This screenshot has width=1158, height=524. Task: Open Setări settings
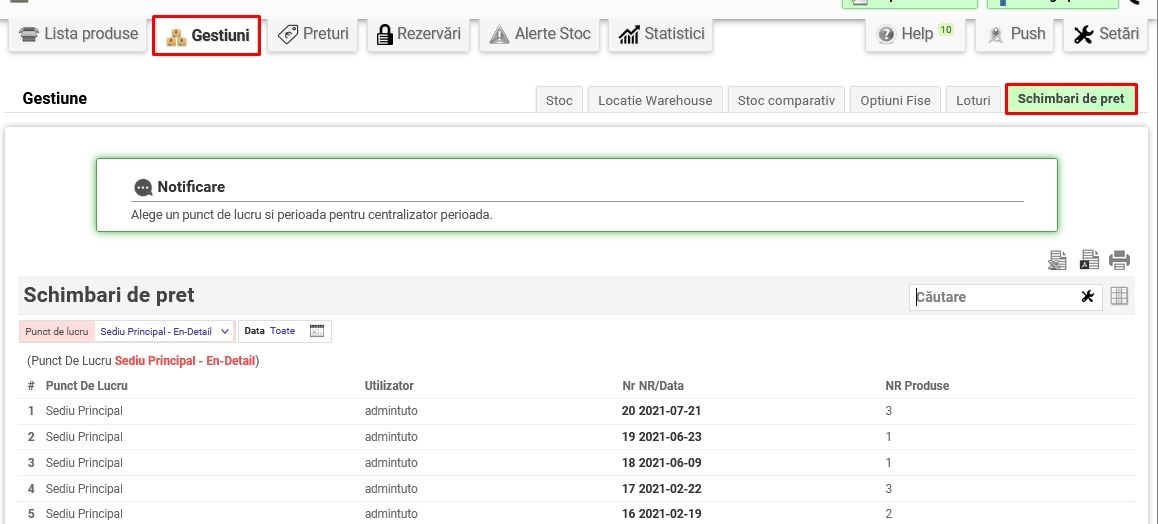tap(1106, 34)
